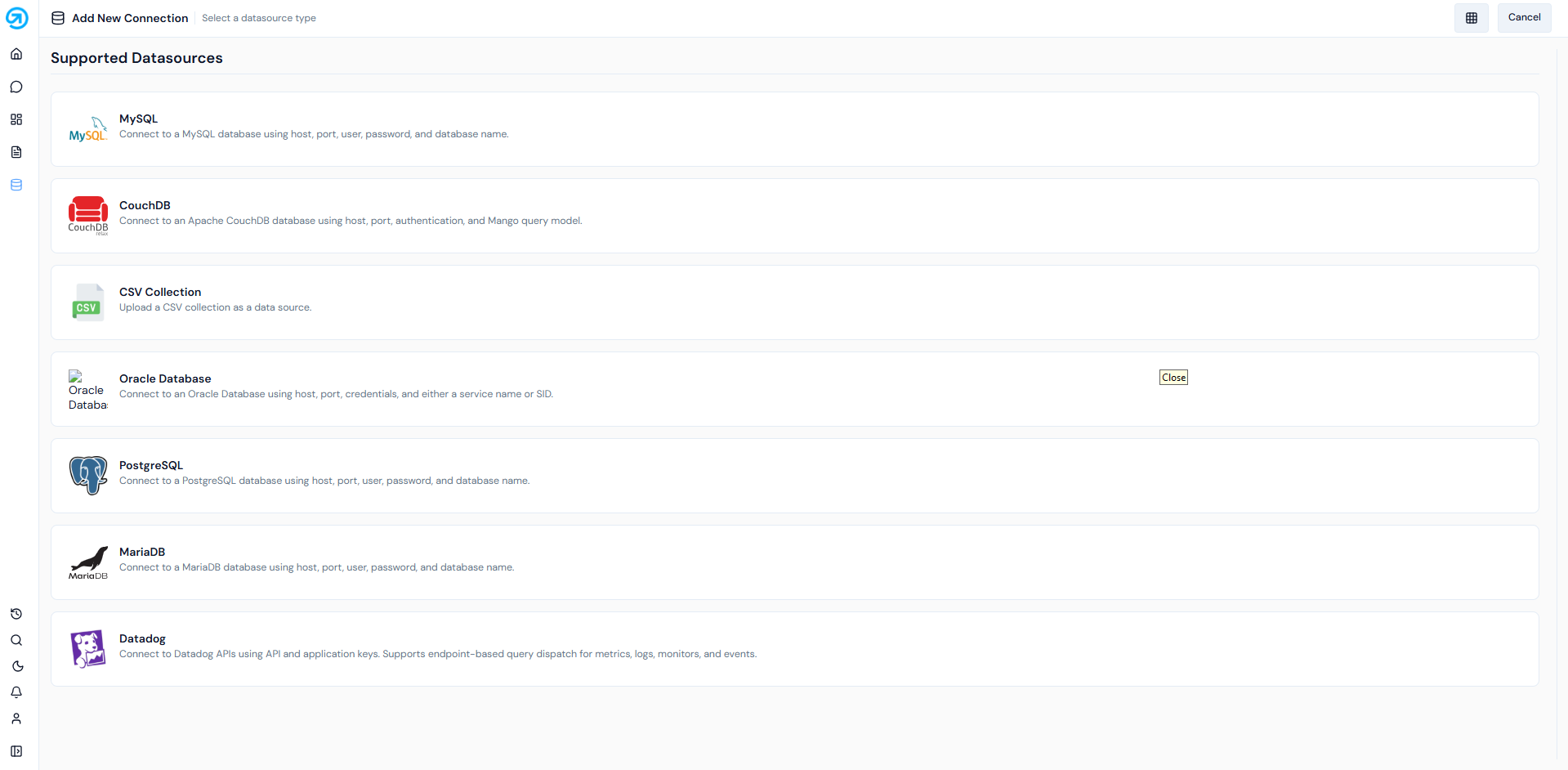Screen dimensions: 1568x770
Task: Select the MySQL datasource title
Action: coord(139,119)
